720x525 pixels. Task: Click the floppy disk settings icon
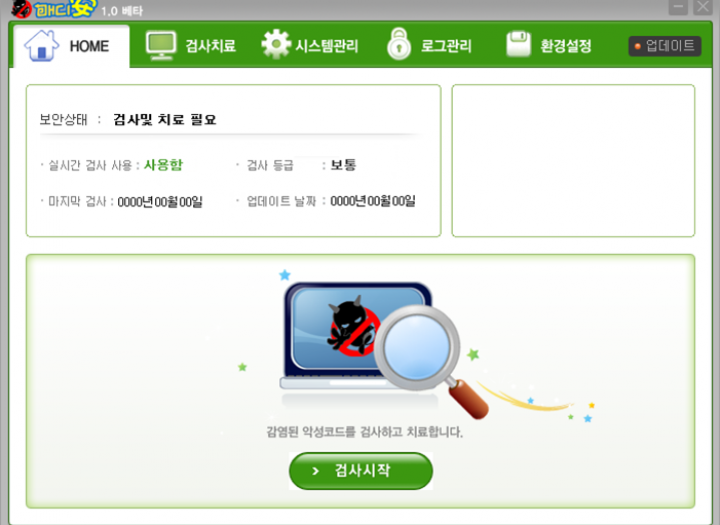tap(518, 44)
